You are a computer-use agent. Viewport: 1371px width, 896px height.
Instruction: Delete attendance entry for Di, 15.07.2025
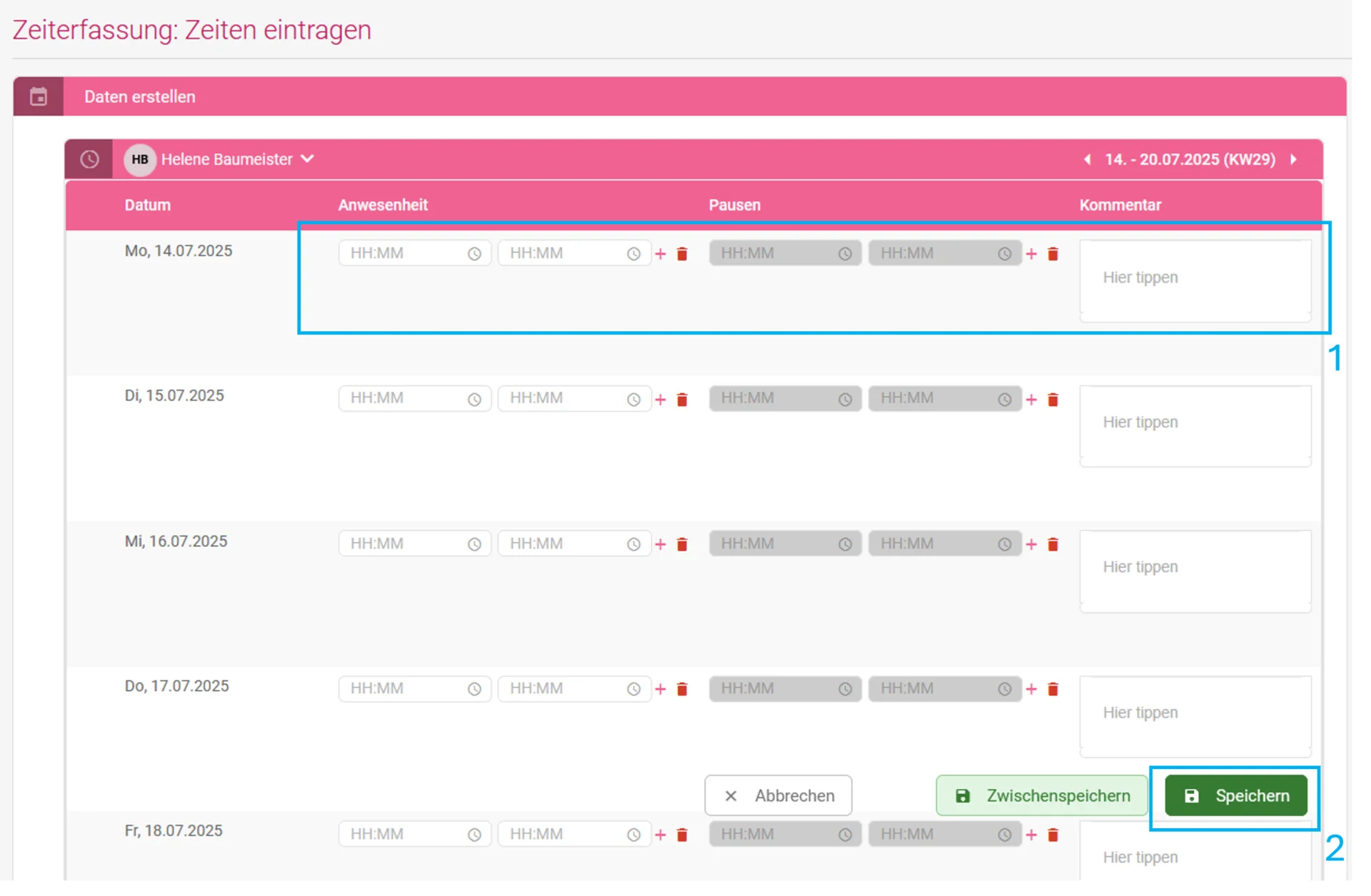[682, 399]
